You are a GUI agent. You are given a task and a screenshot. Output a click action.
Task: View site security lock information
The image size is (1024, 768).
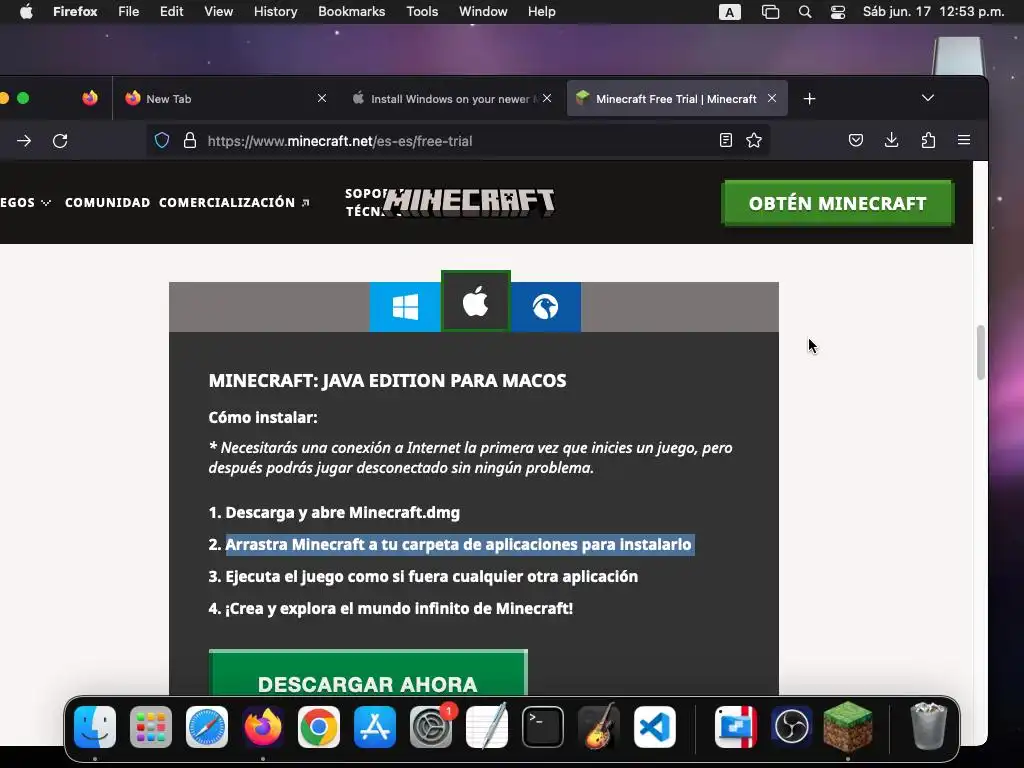click(x=189, y=140)
